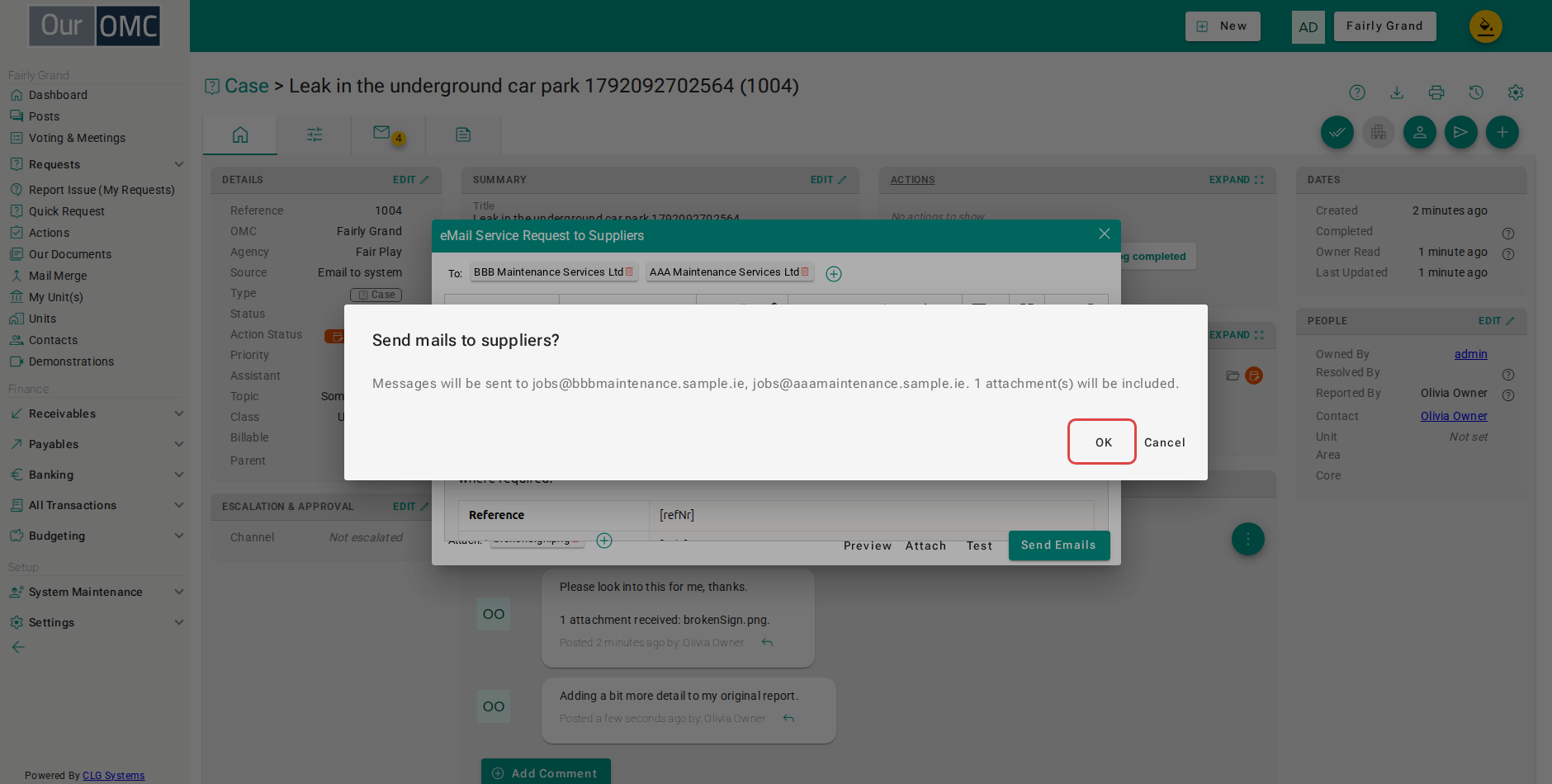The image size is (1552, 784).
Task: Cancel the send mails confirmation
Action: [1165, 442]
